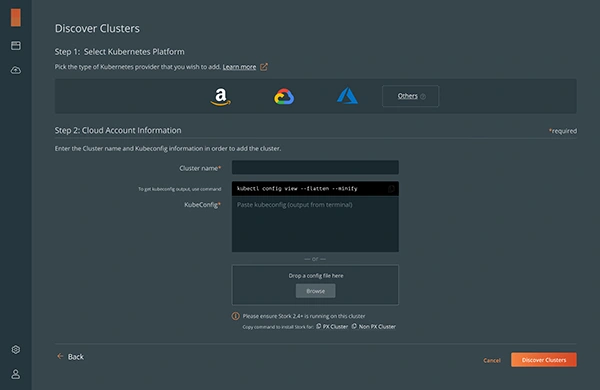
Task: Open the Learn more link
Action: click(x=240, y=67)
